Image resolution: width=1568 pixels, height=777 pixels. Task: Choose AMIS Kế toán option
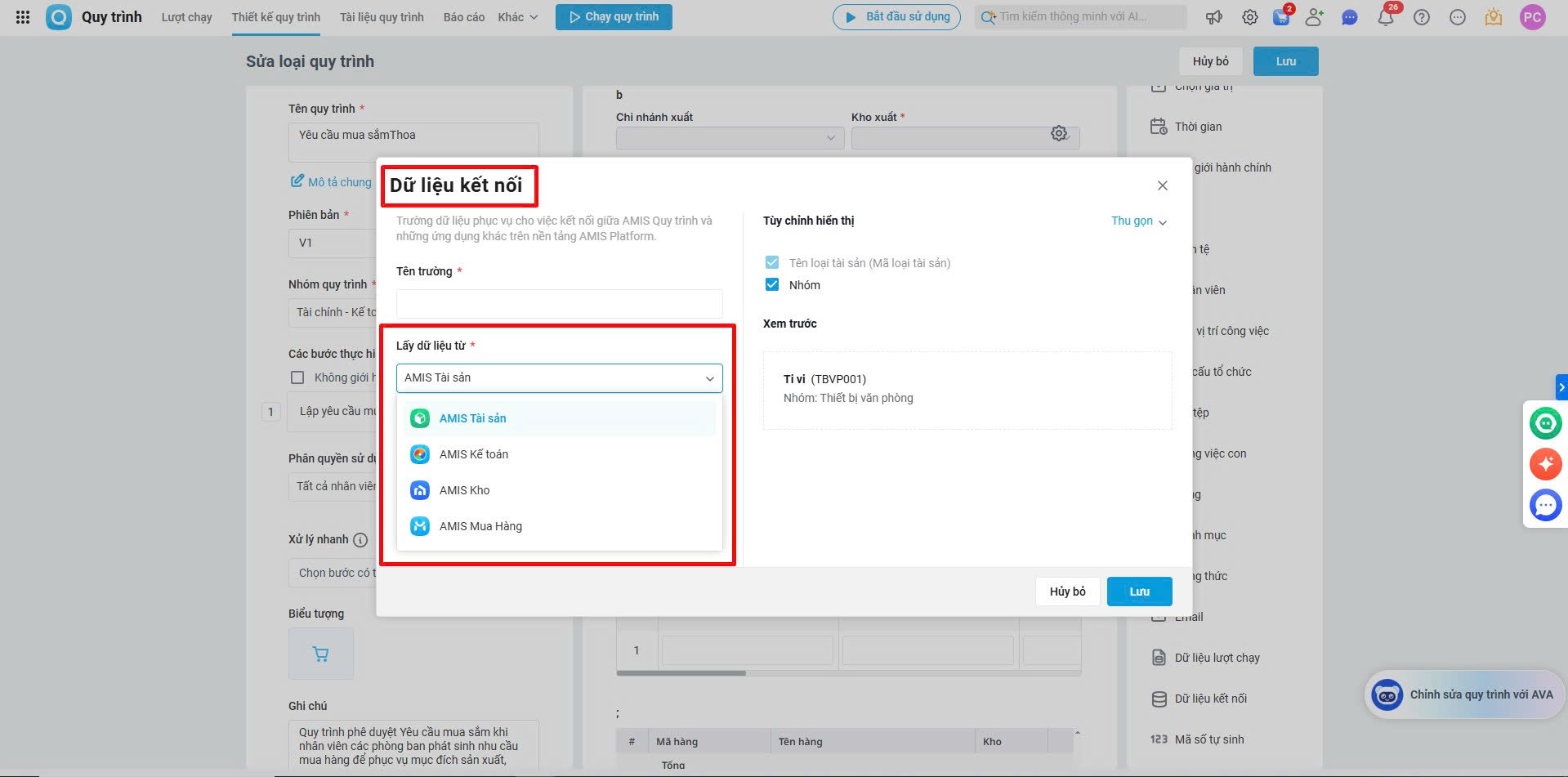click(x=560, y=454)
